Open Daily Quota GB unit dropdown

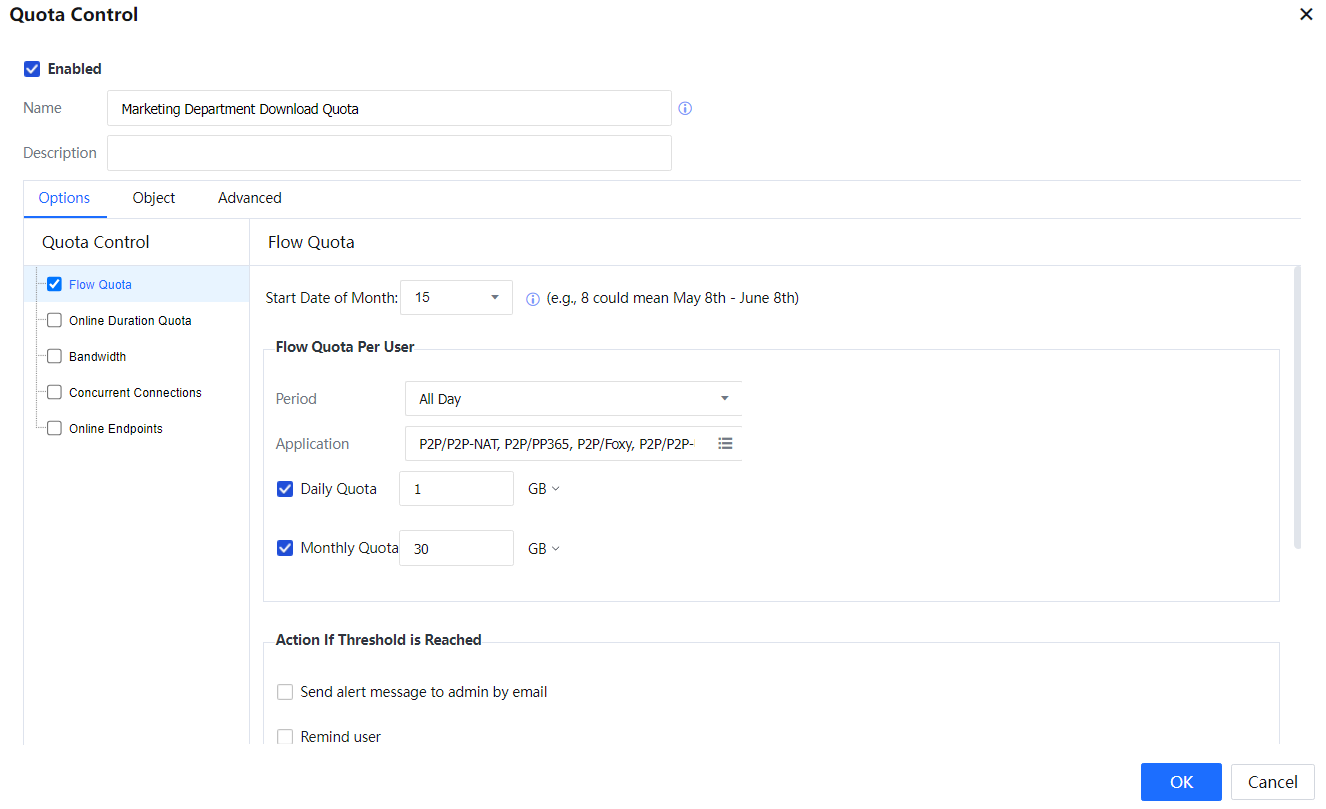coord(544,489)
